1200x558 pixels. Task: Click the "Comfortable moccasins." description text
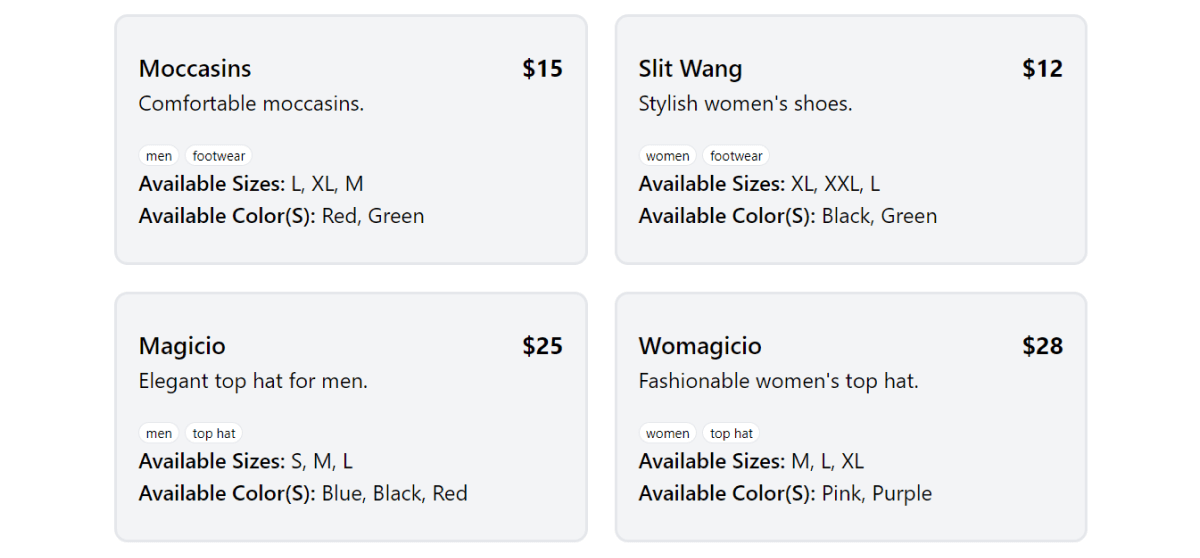(251, 104)
